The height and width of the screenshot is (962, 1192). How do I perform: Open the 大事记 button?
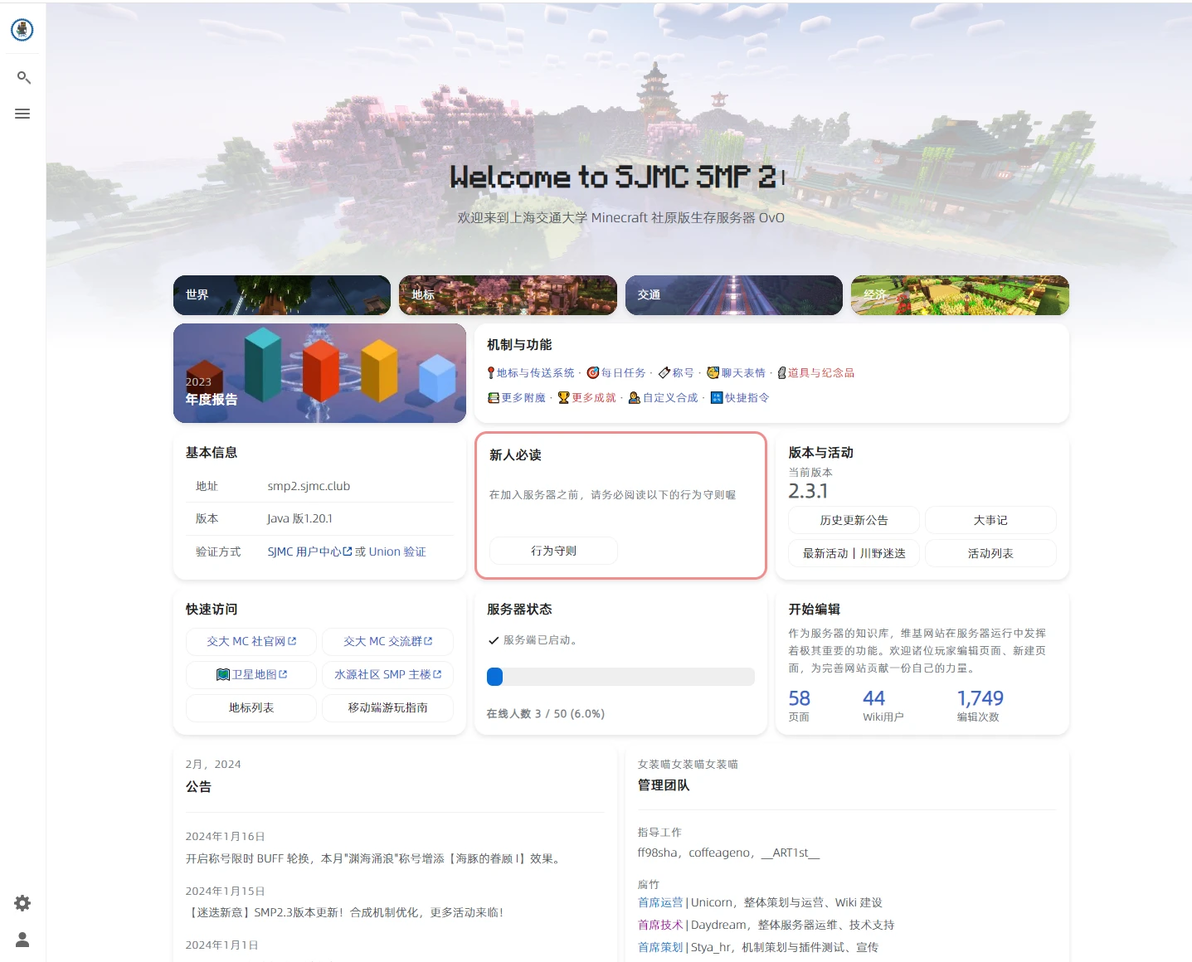[x=991, y=520]
